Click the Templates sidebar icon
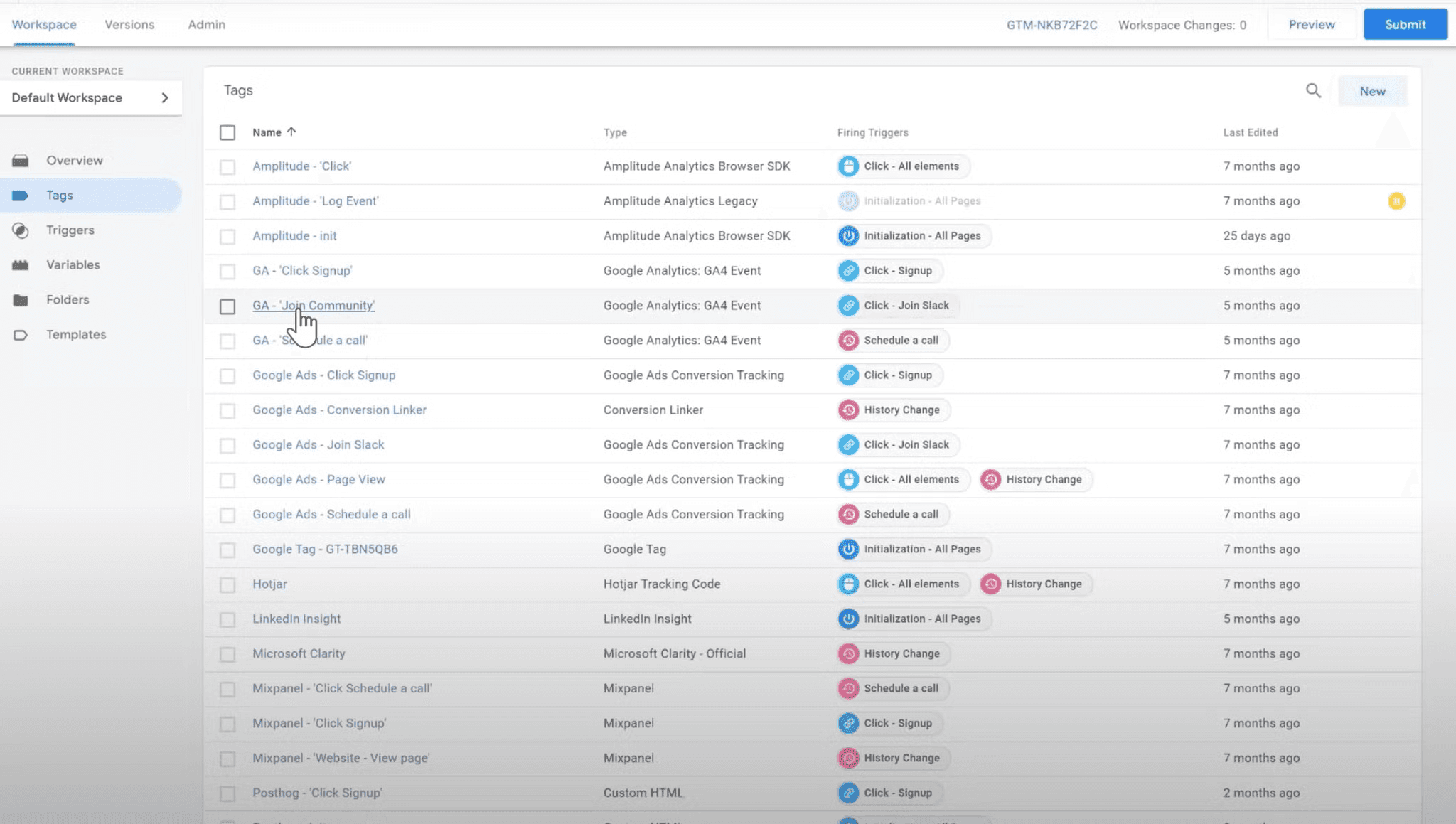 click(21, 335)
